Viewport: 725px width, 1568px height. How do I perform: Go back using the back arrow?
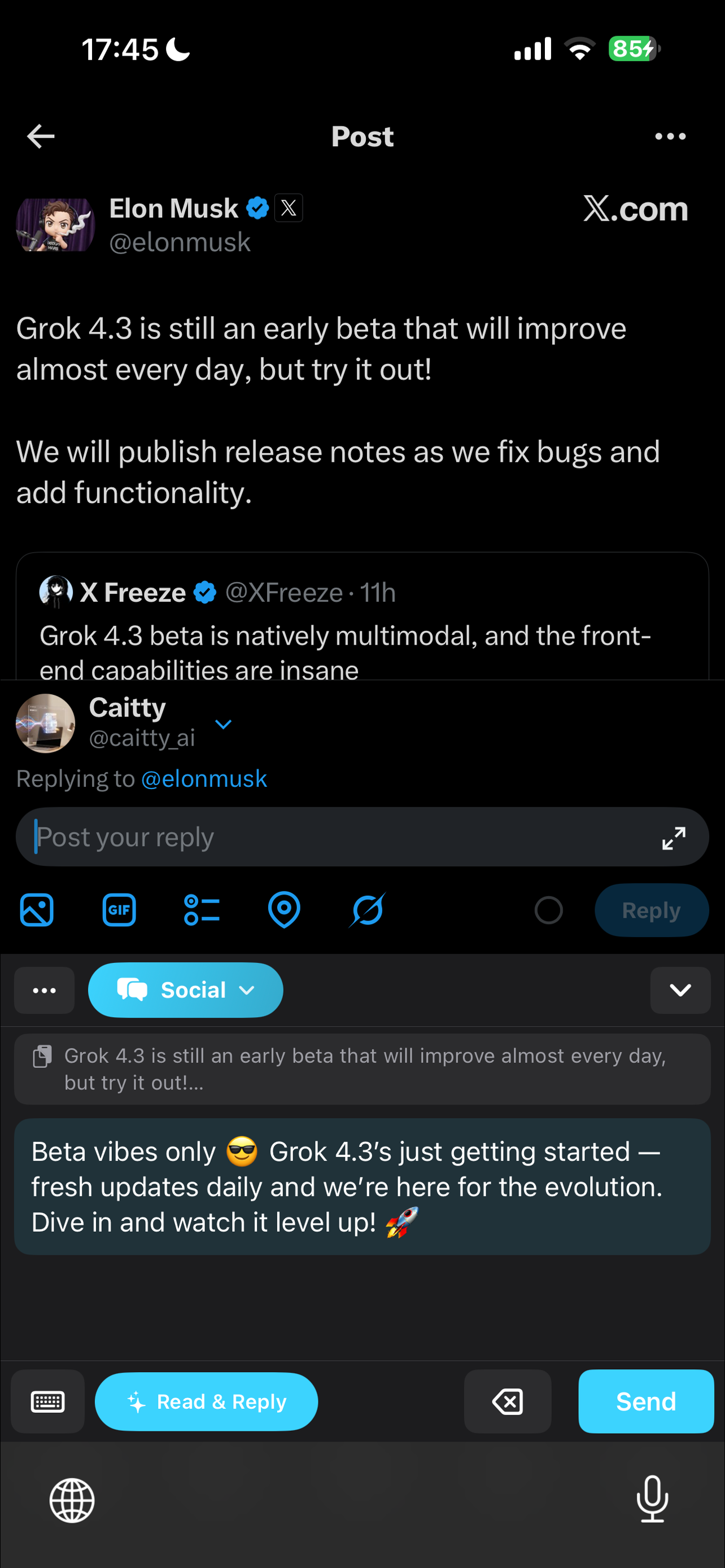point(40,135)
